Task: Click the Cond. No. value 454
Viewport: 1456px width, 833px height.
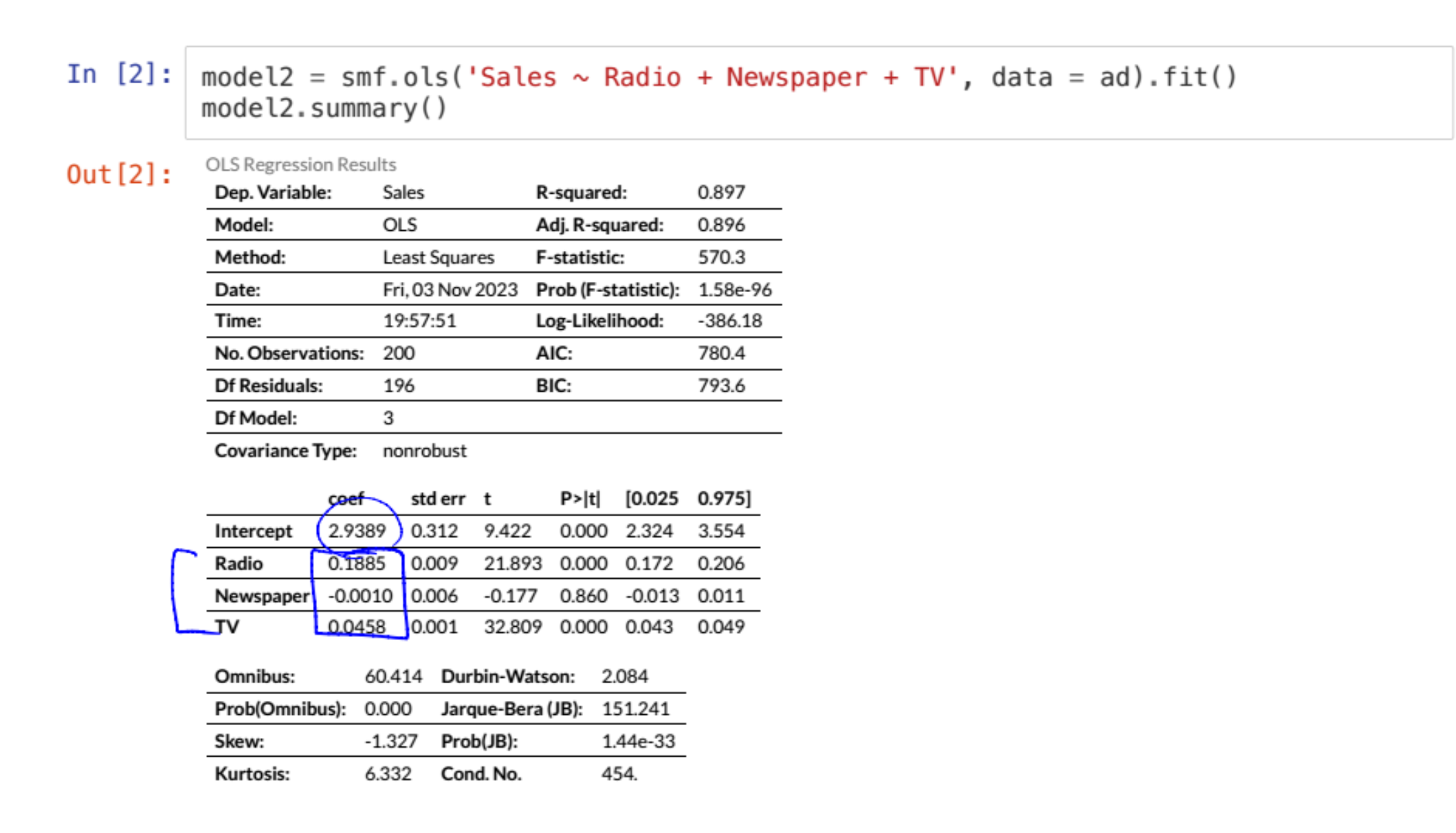Action: coord(619,774)
